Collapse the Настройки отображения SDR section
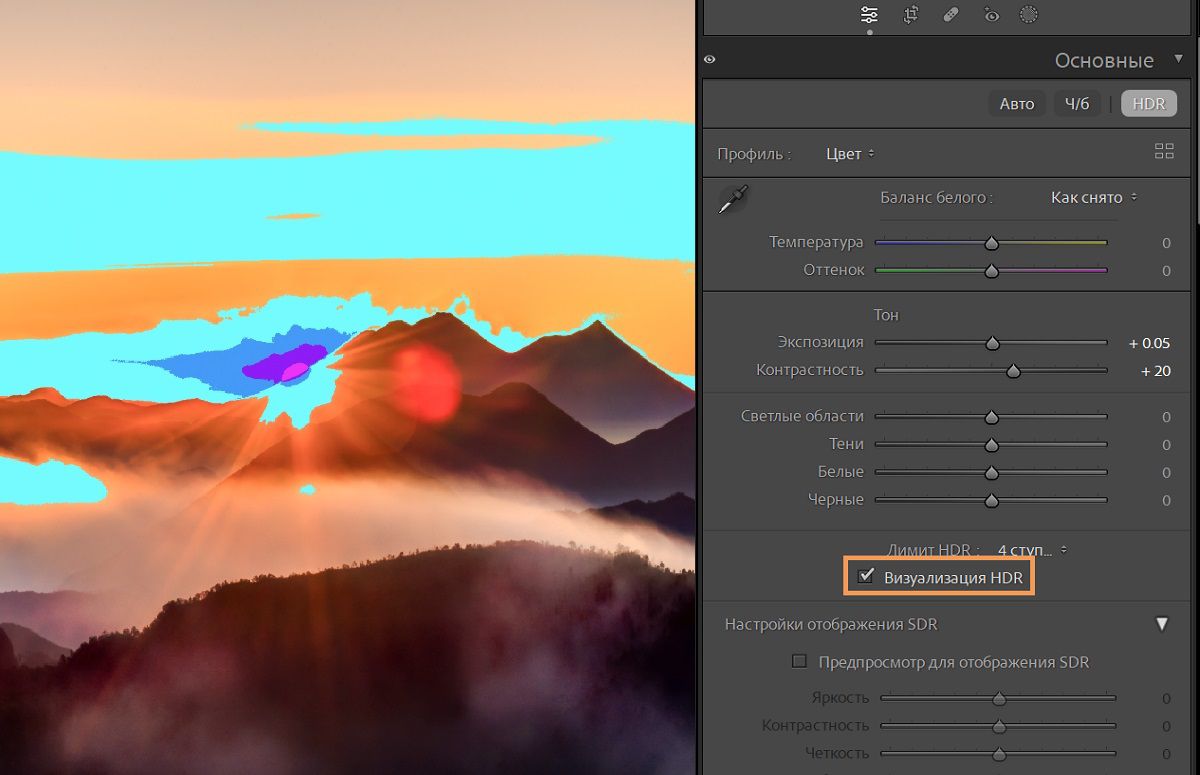This screenshot has height=775, width=1200. point(1162,624)
